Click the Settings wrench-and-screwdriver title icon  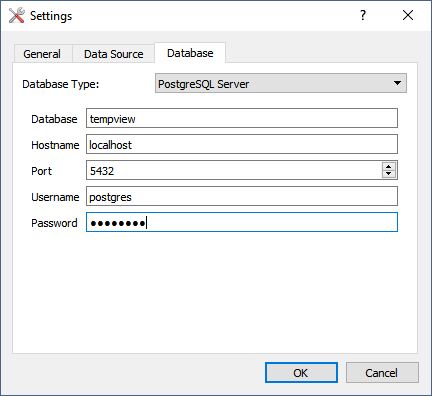(x=16, y=15)
